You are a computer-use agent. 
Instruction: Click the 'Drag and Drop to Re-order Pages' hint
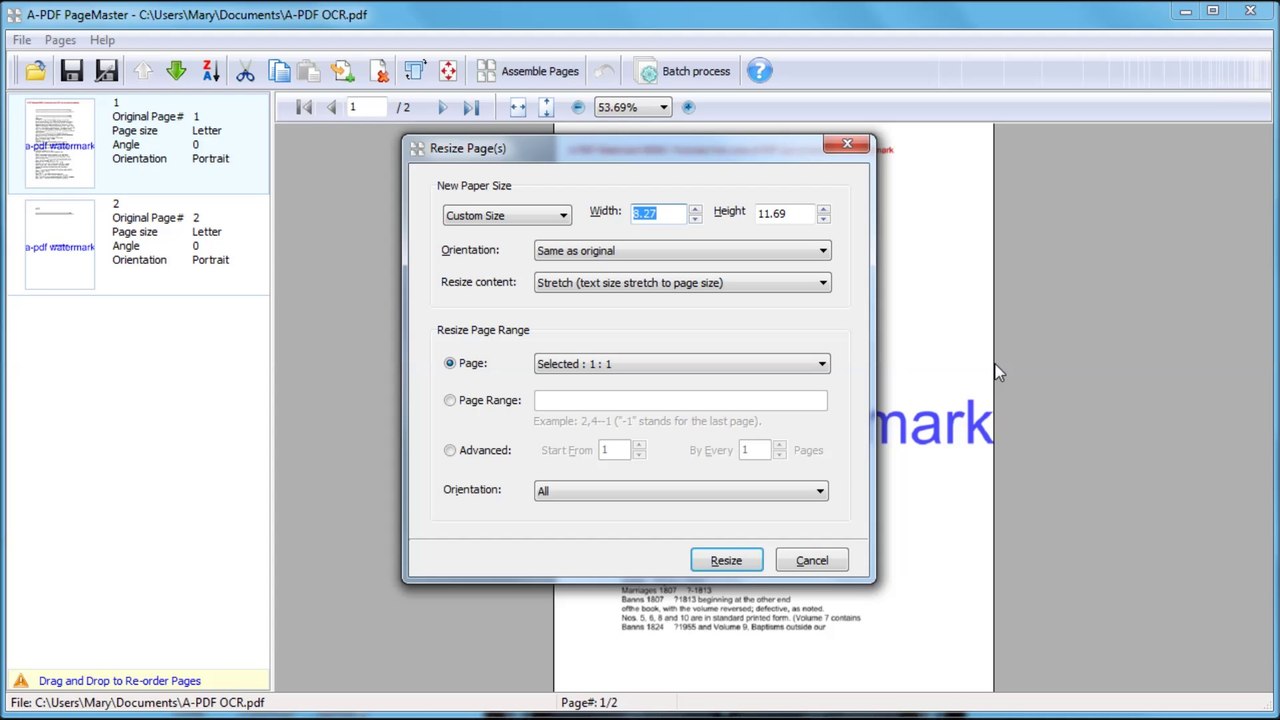(x=120, y=681)
